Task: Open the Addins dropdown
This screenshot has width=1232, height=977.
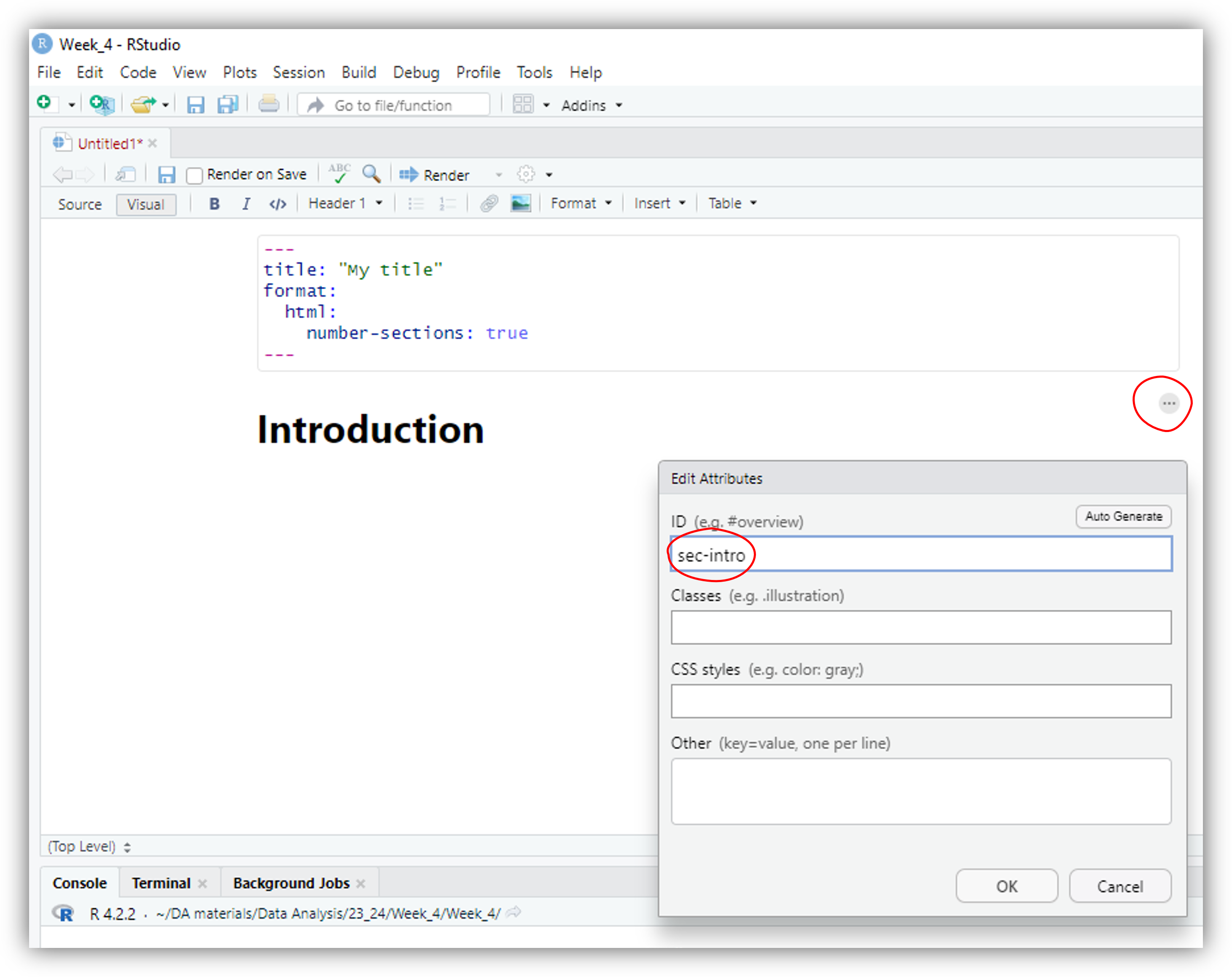Action: click(x=592, y=105)
